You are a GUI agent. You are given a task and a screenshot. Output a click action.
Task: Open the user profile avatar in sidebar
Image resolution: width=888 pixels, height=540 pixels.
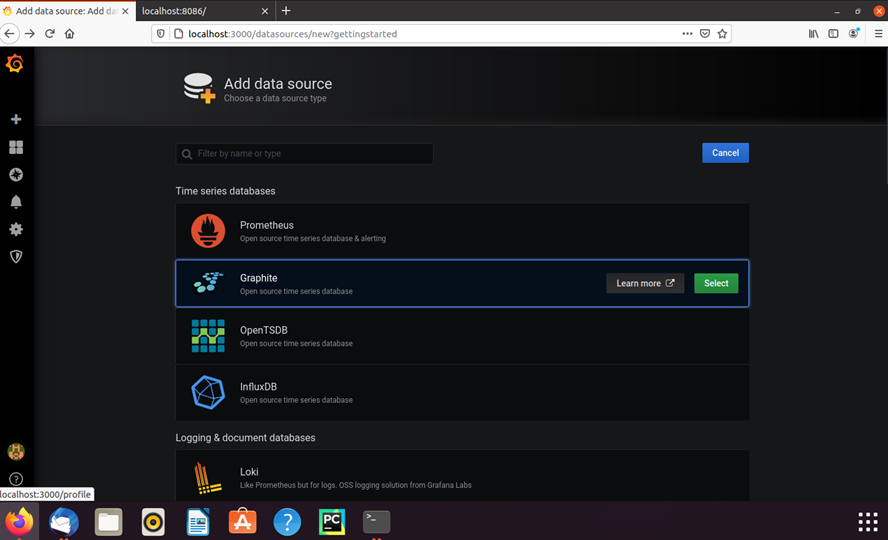click(16, 452)
